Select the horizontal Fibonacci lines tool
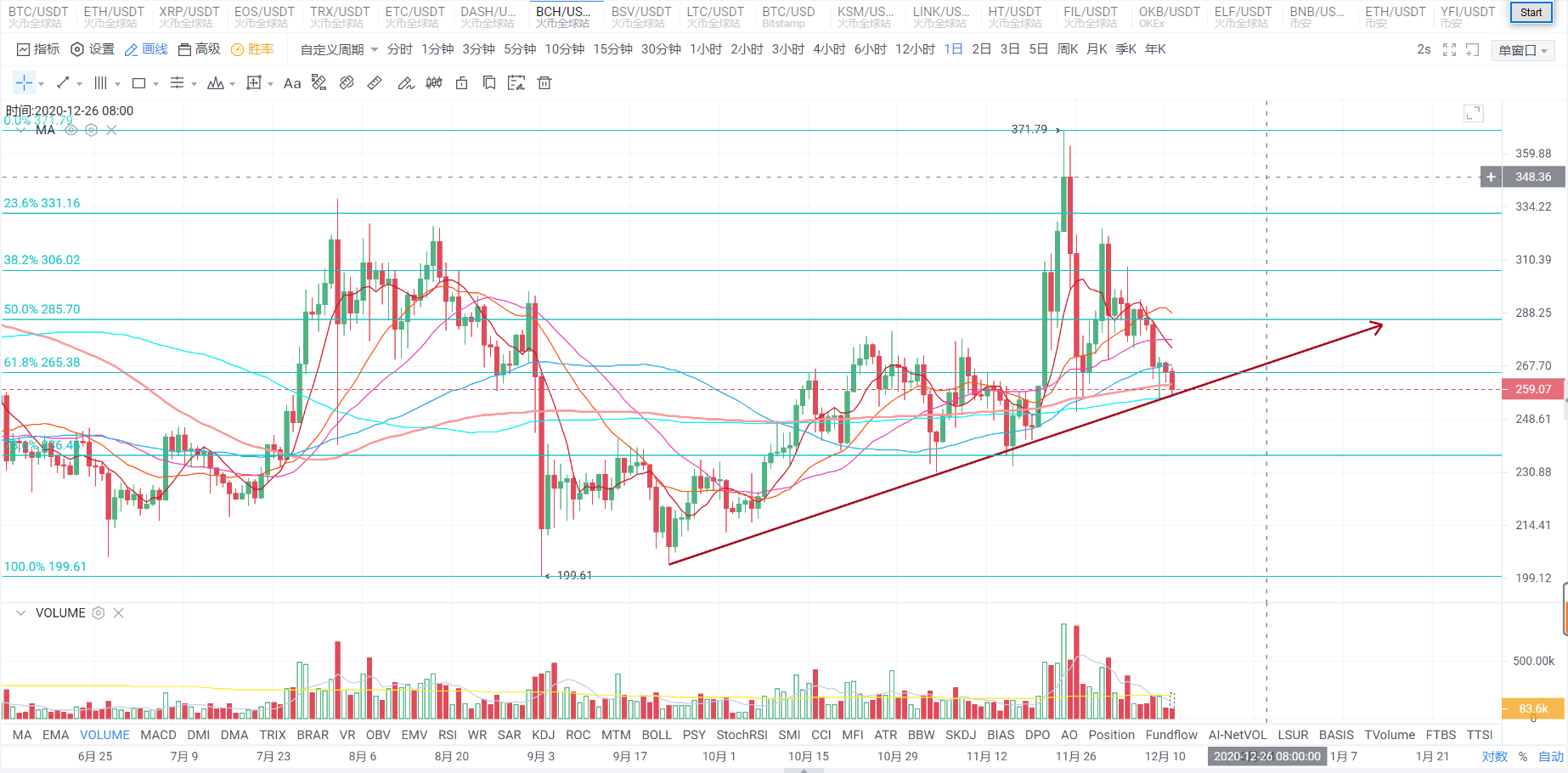The height and width of the screenshot is (773, 1568). (x=177, y=82)
